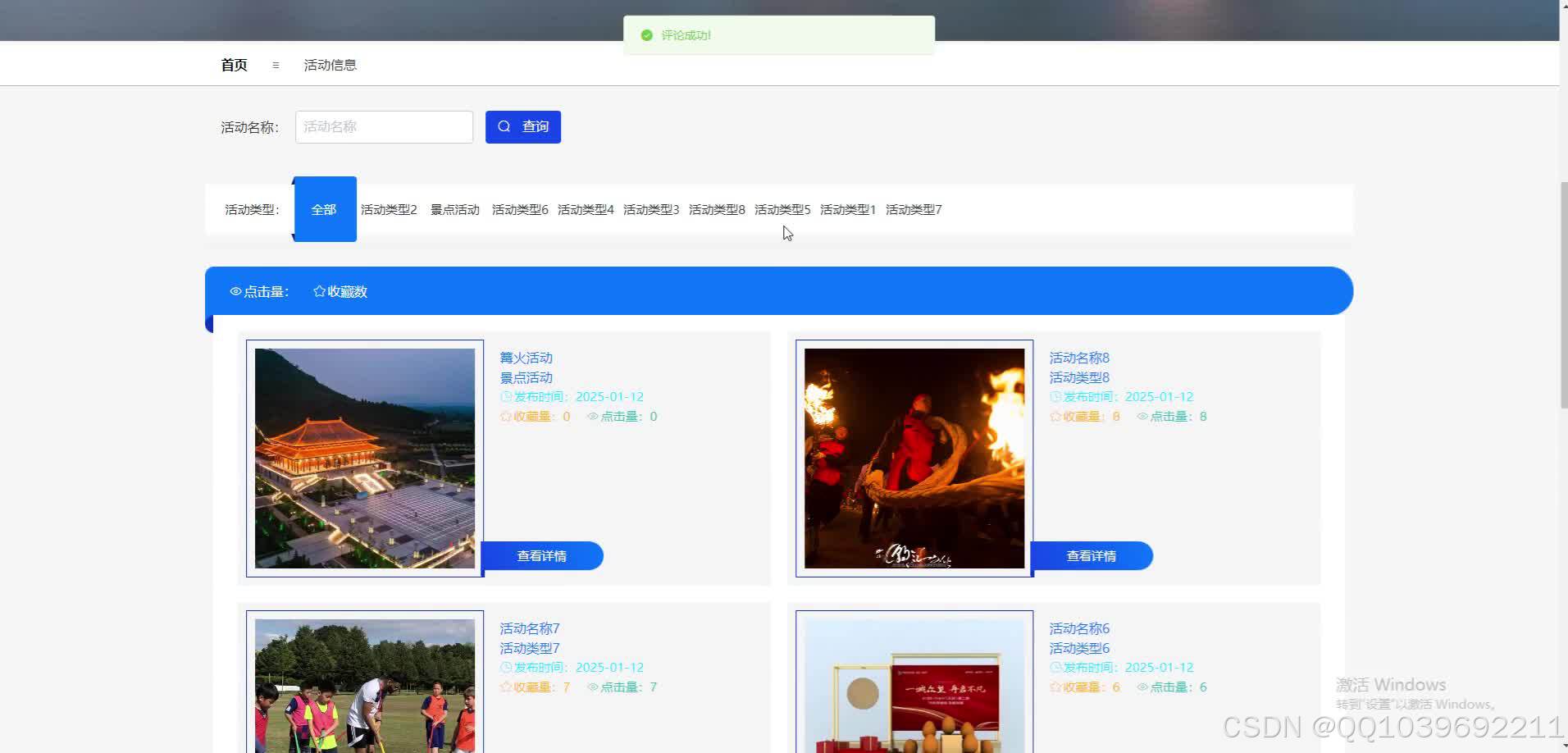Click the eye icon on 活动名称7 card
Image resolution: width=1568 pixels, height=753 pixels.
(593, 687)
